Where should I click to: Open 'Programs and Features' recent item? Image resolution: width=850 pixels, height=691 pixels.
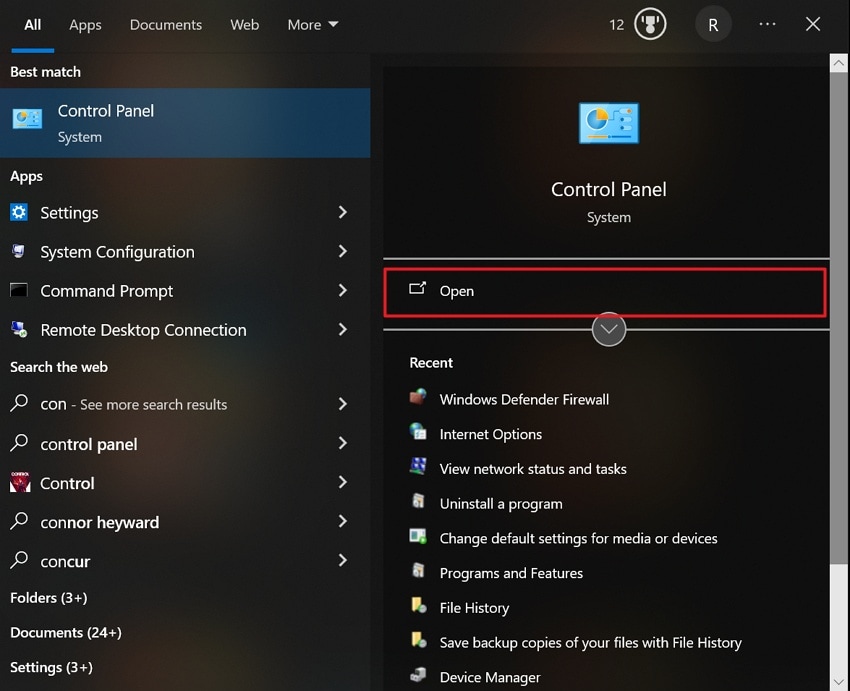tap(511, 573)
